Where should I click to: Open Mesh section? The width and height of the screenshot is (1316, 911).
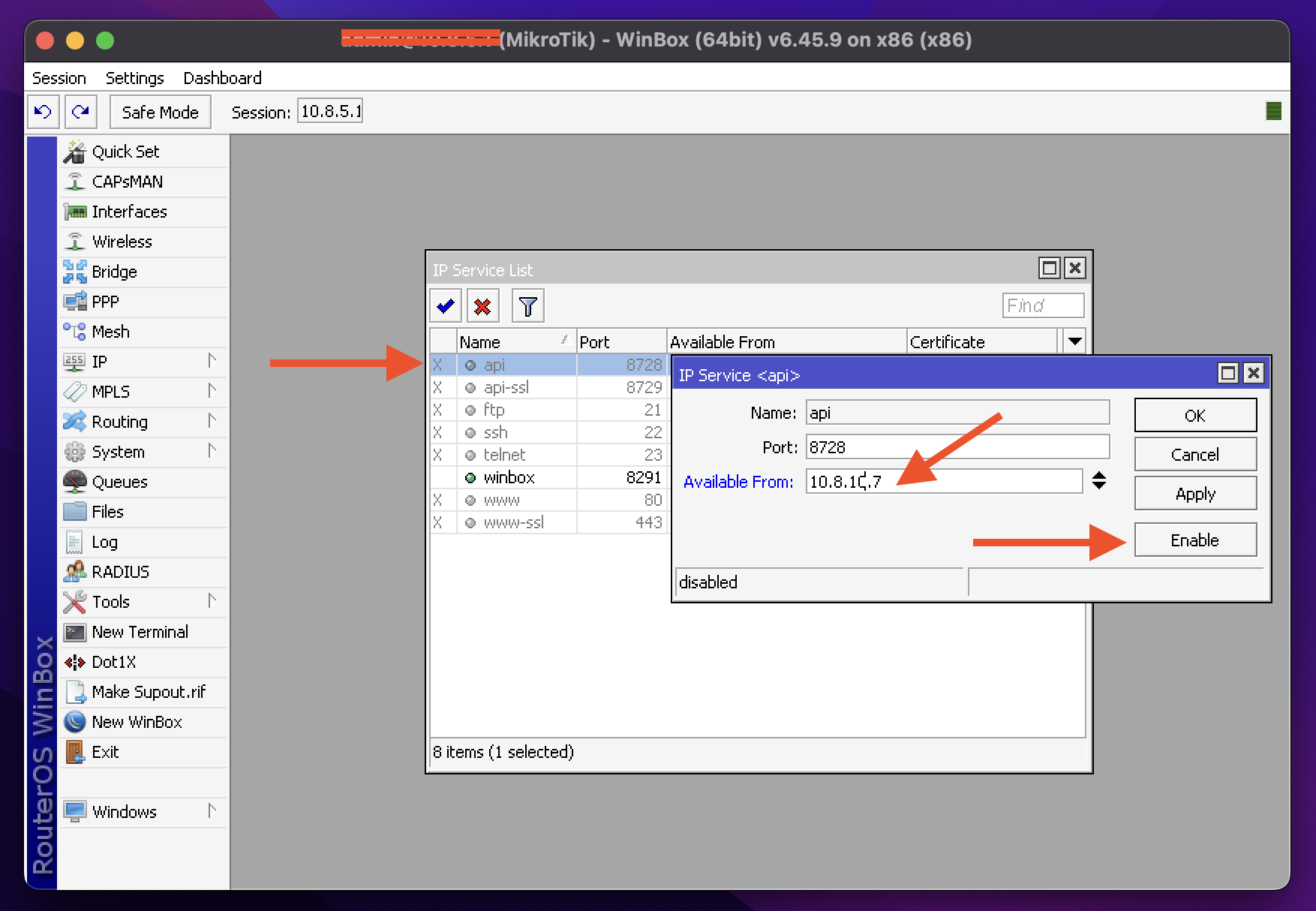coord(143,332)
